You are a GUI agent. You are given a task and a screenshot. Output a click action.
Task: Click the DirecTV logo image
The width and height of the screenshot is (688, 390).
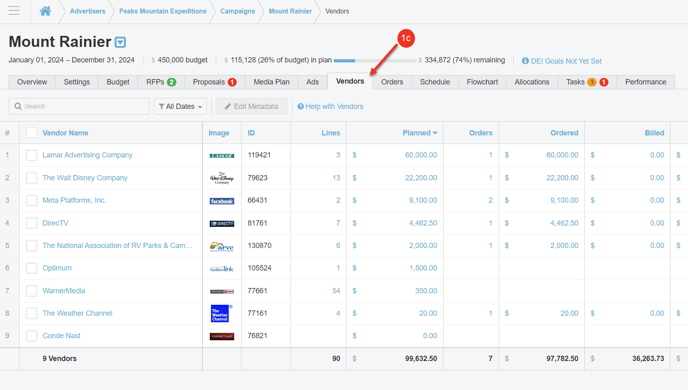pos(222,224)
